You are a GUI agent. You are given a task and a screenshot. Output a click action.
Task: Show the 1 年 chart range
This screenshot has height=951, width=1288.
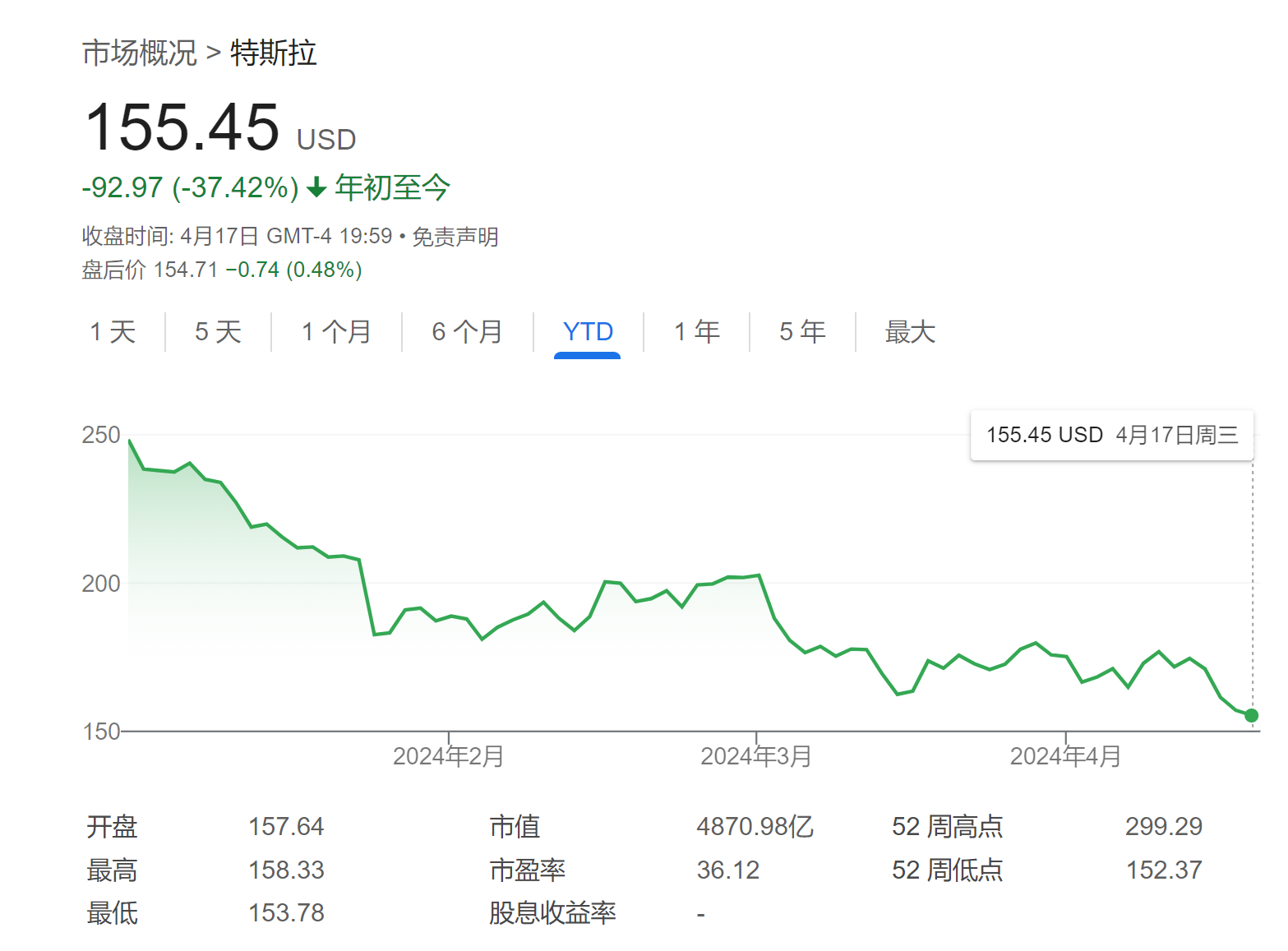[x=697, y=332]
